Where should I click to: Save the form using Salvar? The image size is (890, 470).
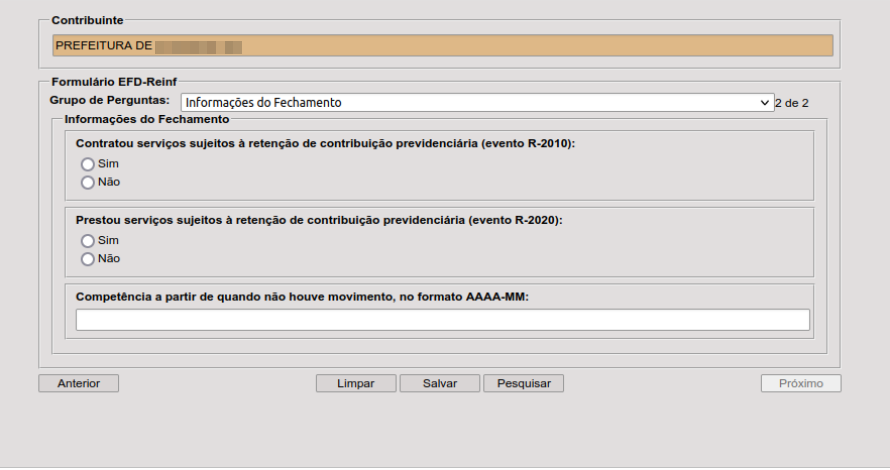[440, 383]
